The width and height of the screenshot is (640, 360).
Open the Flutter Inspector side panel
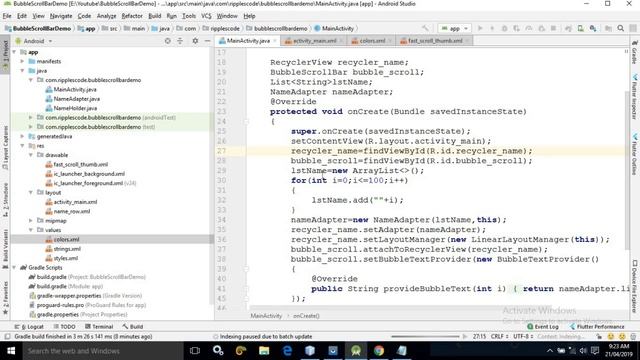click(635, 96)
